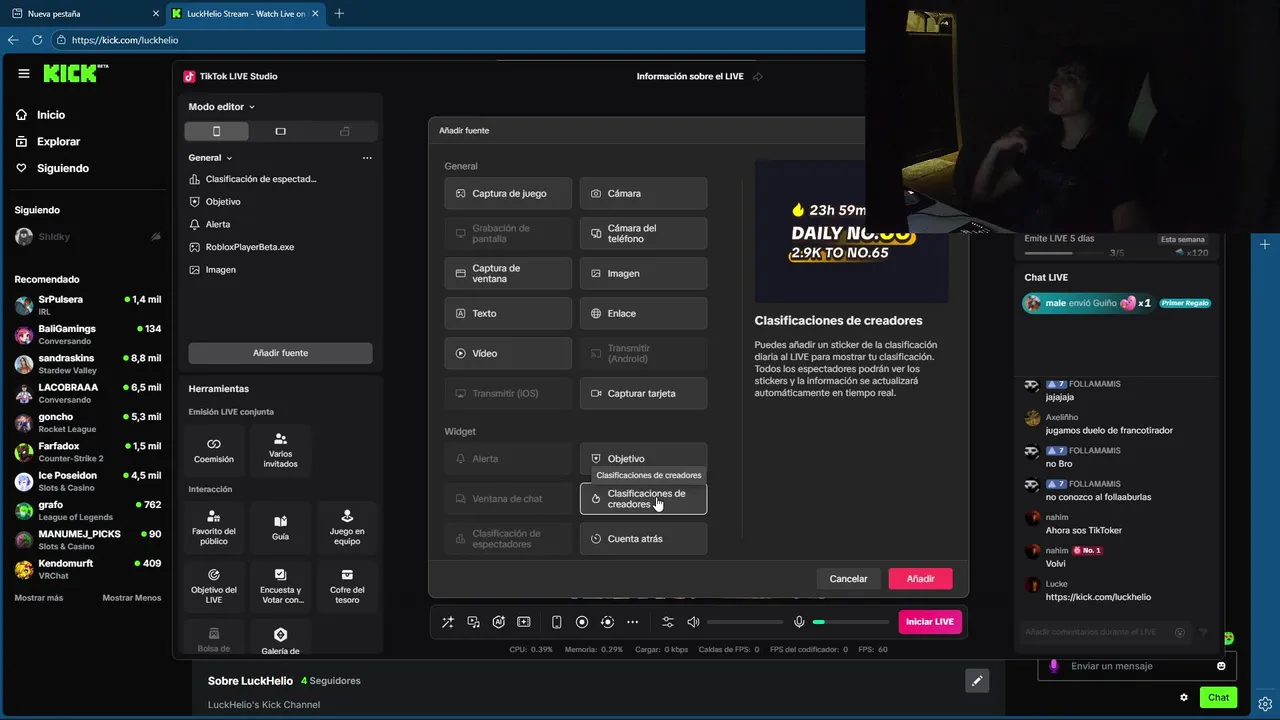The height and width of the screenshot is (720, 1280).
Task: Expand the Modo editor dropdown
Action: coord(222,107)
